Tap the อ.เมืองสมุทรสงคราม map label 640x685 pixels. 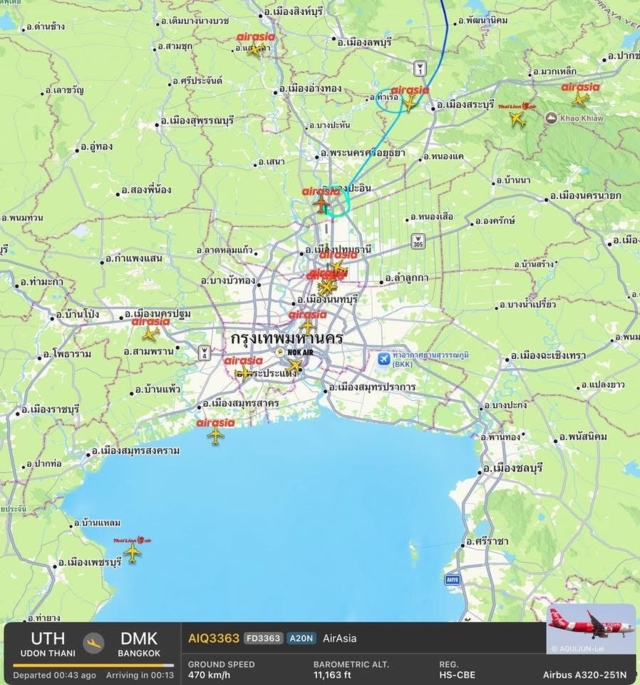coord(136,450)
